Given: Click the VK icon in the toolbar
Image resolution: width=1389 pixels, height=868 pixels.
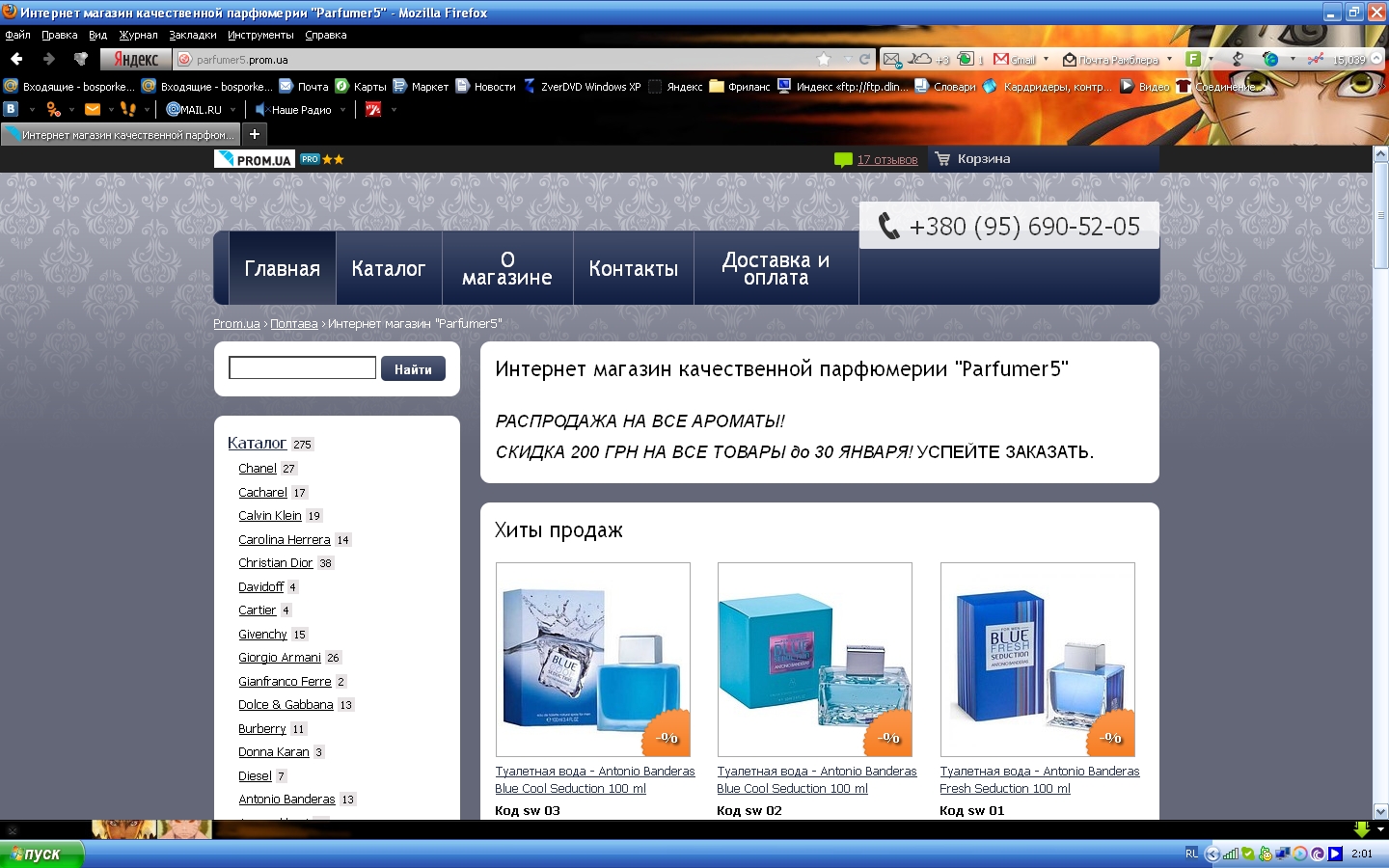Looking at the screenshot, I should click(x=12, y=110).
